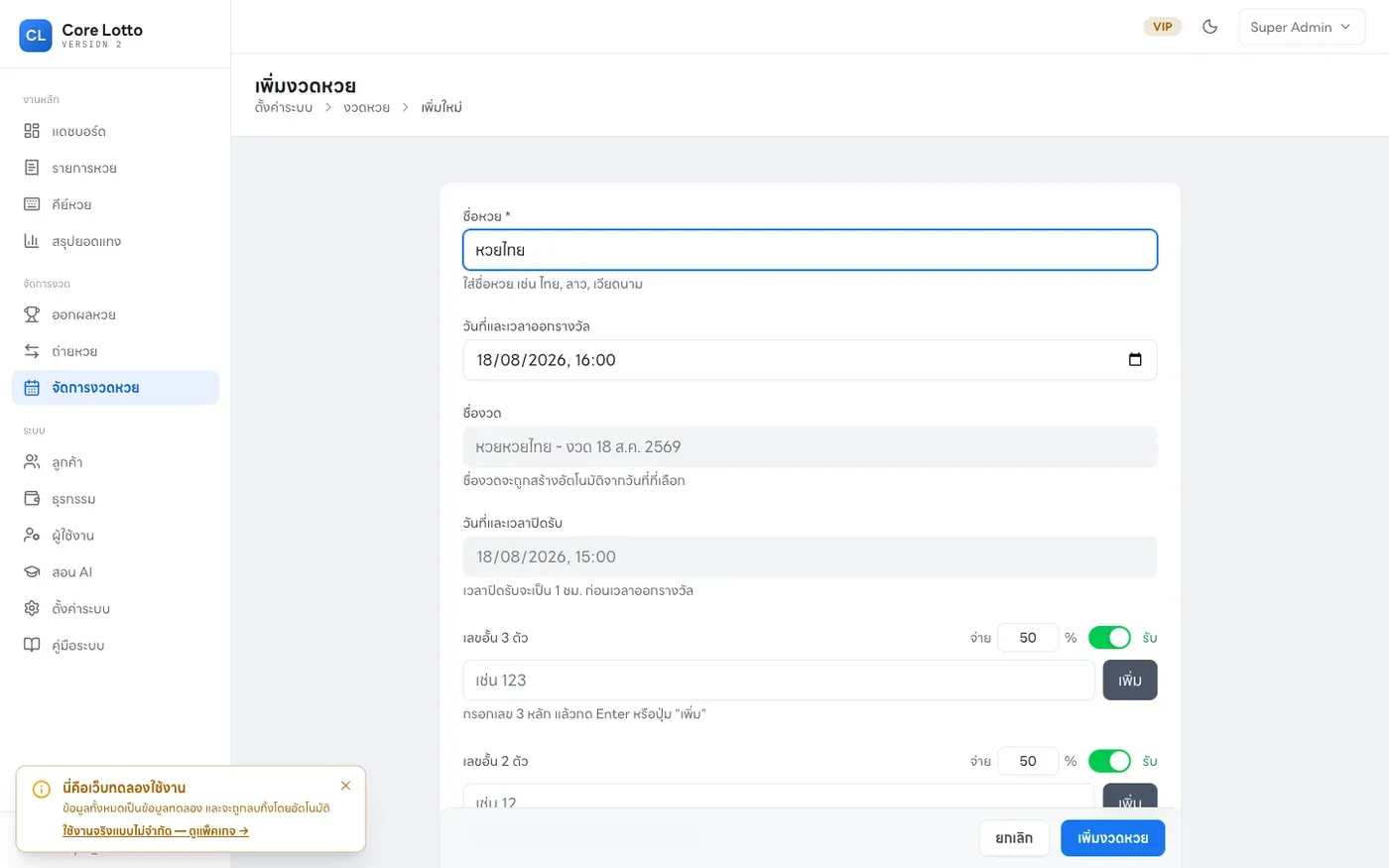Click the งวดหวย breadcrumb link

(x=366, y=107)
